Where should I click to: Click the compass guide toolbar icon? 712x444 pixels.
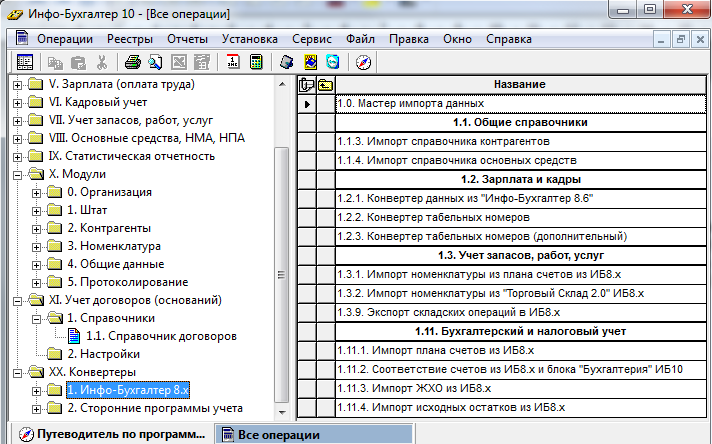[x=364, y=62]
